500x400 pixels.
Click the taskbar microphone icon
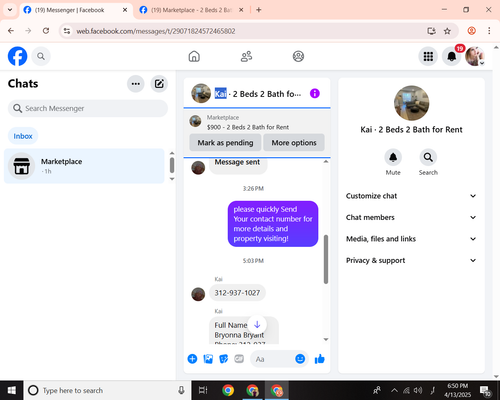point(181,390)
